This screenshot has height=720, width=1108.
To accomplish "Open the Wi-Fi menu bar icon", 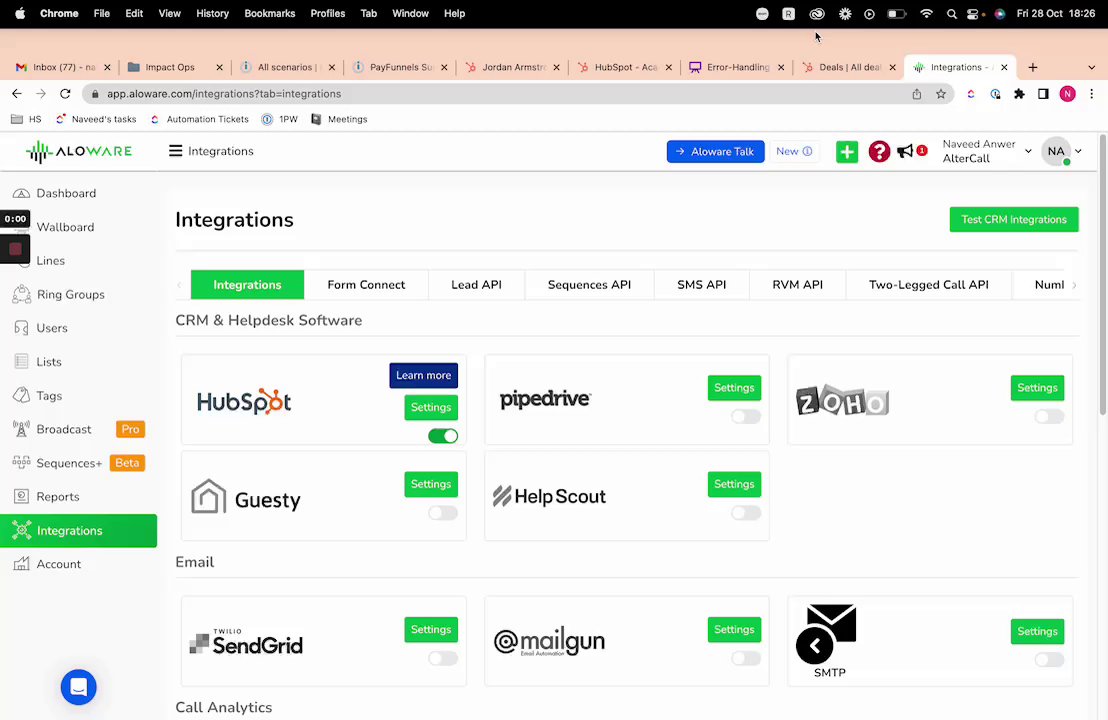I will [926, 13].
